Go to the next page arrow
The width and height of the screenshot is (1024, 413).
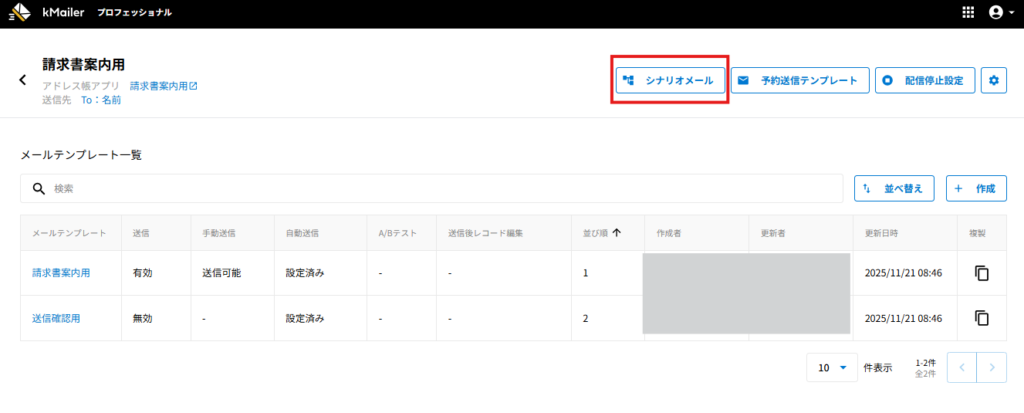pyautogui.click(x=992, y=368)
